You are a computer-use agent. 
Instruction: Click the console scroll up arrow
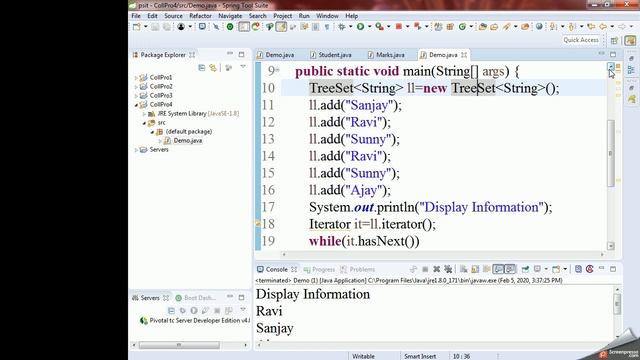point(617,290)
